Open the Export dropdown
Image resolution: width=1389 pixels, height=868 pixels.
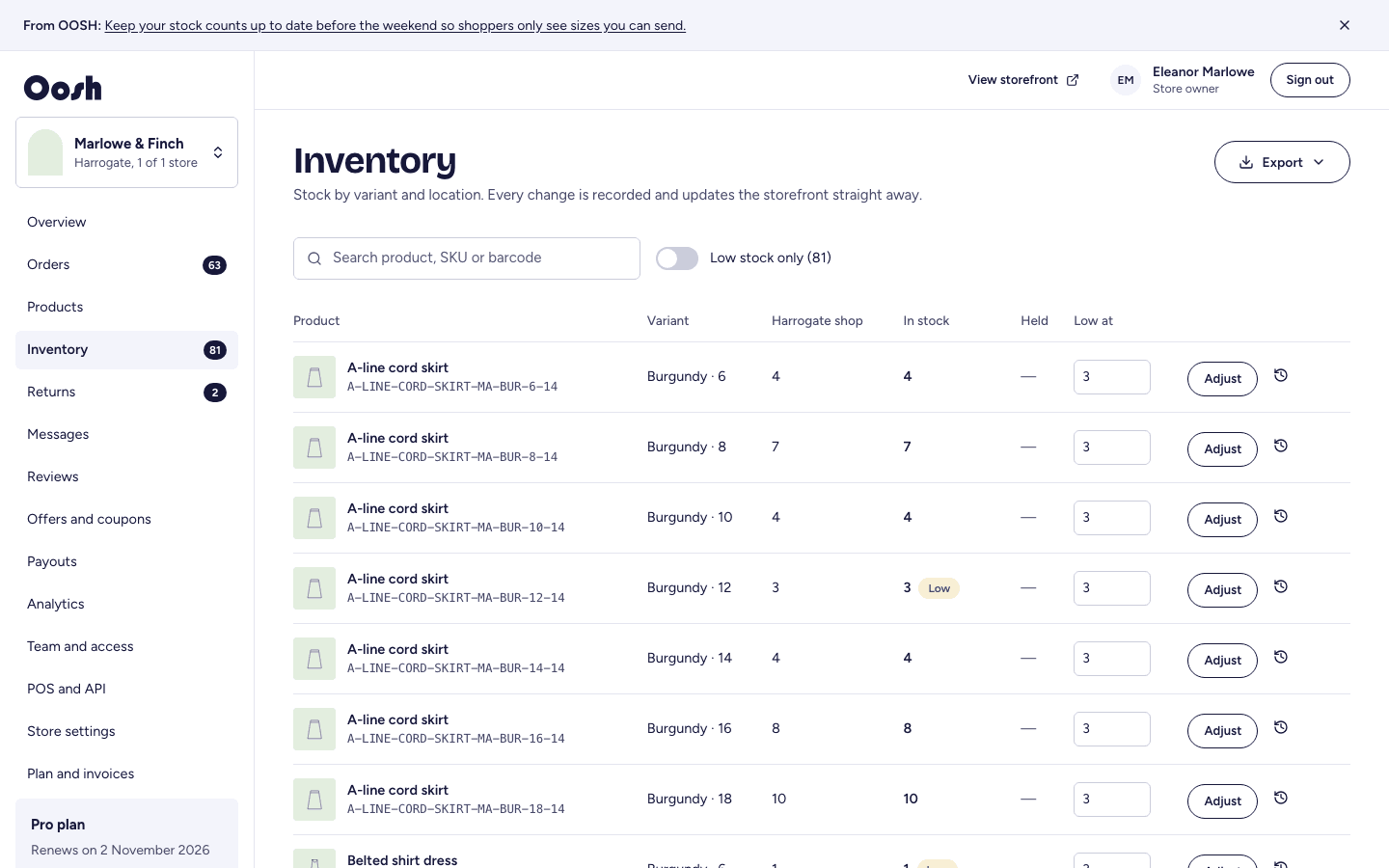point(1282,162)
